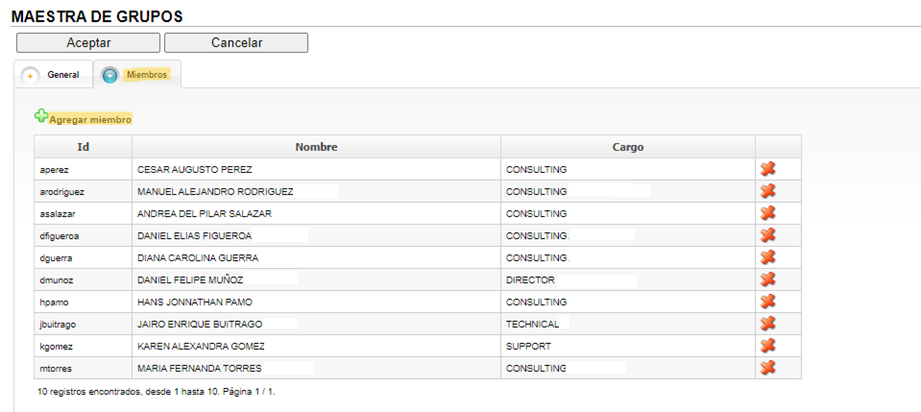The image size is (921, 412).
Task: Select the Miembros tab
Action: 147,75
